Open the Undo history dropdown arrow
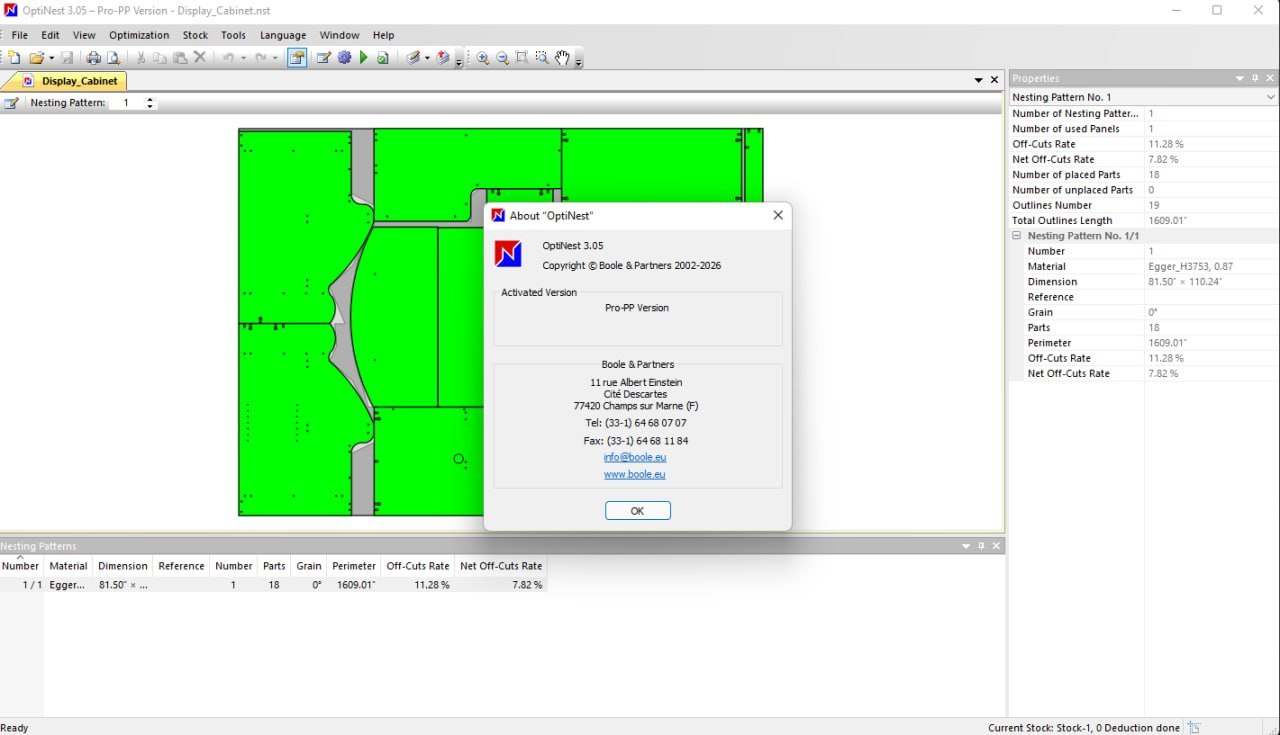 point(242,58)
